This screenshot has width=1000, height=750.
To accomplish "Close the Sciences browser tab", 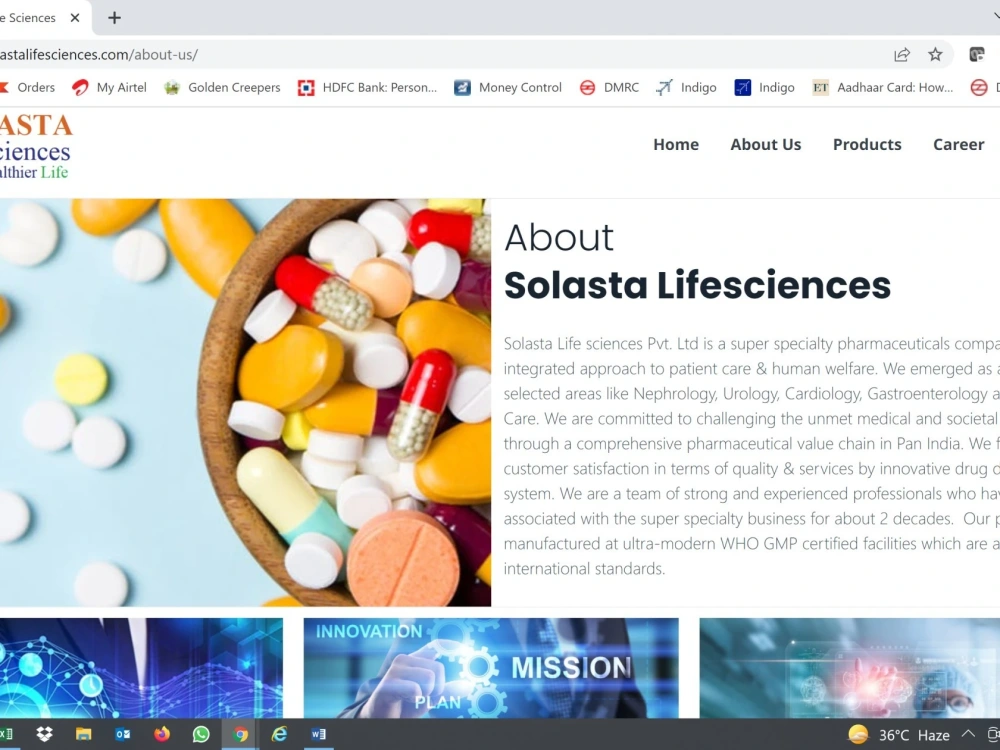I will (75, 18).
